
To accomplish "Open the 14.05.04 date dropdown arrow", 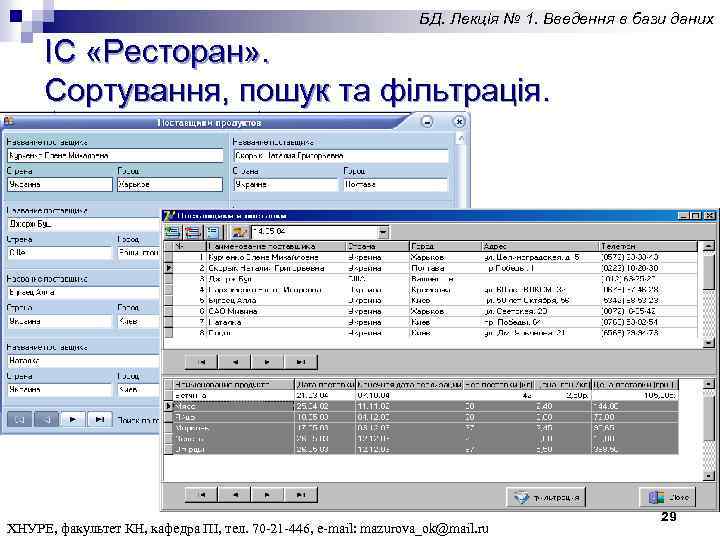I will click(x=383, y=232).
